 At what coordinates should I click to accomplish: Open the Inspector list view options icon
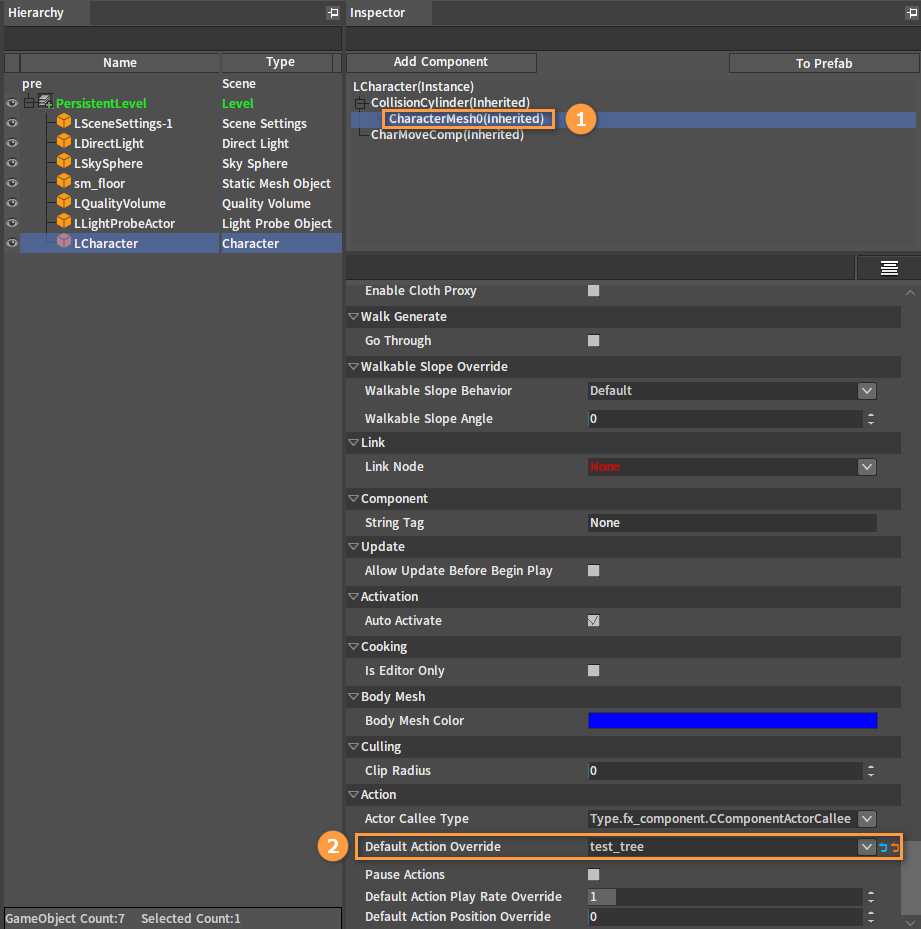pyautogui.click(x=888, y=268)
